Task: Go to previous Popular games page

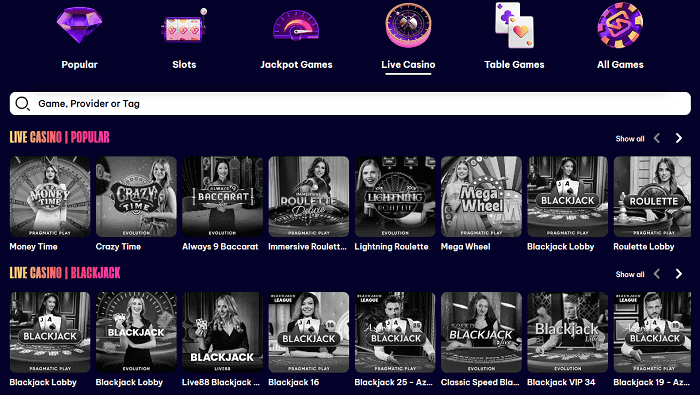Action: pos(657,138)
